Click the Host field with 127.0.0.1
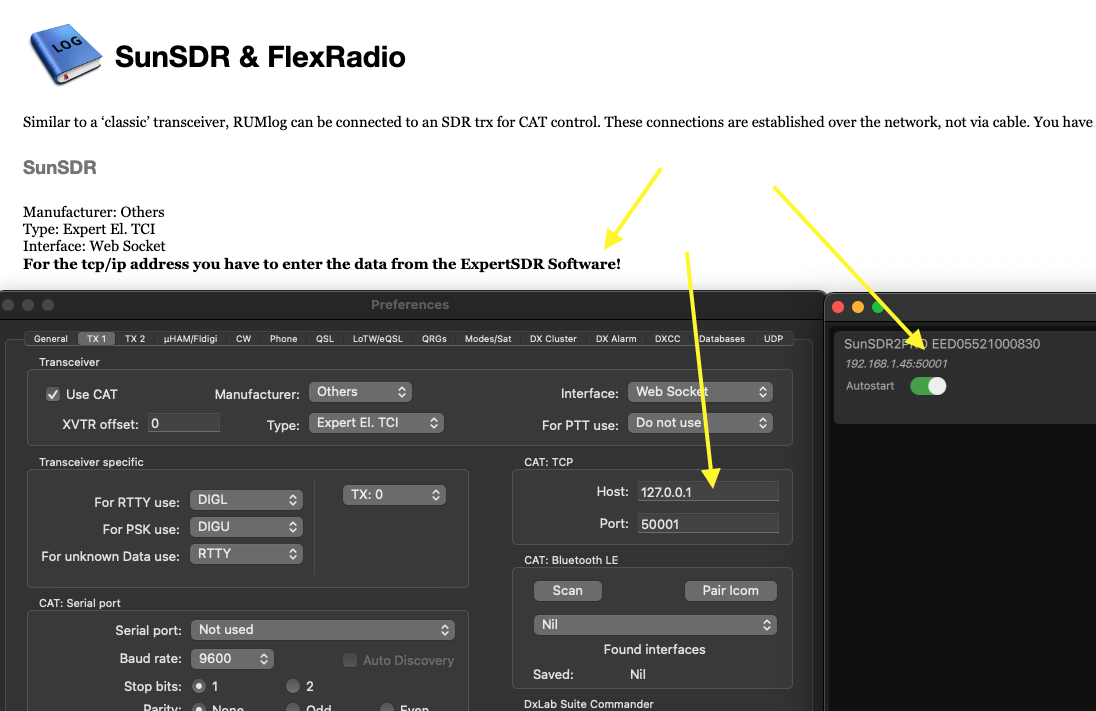 point(708,491)
